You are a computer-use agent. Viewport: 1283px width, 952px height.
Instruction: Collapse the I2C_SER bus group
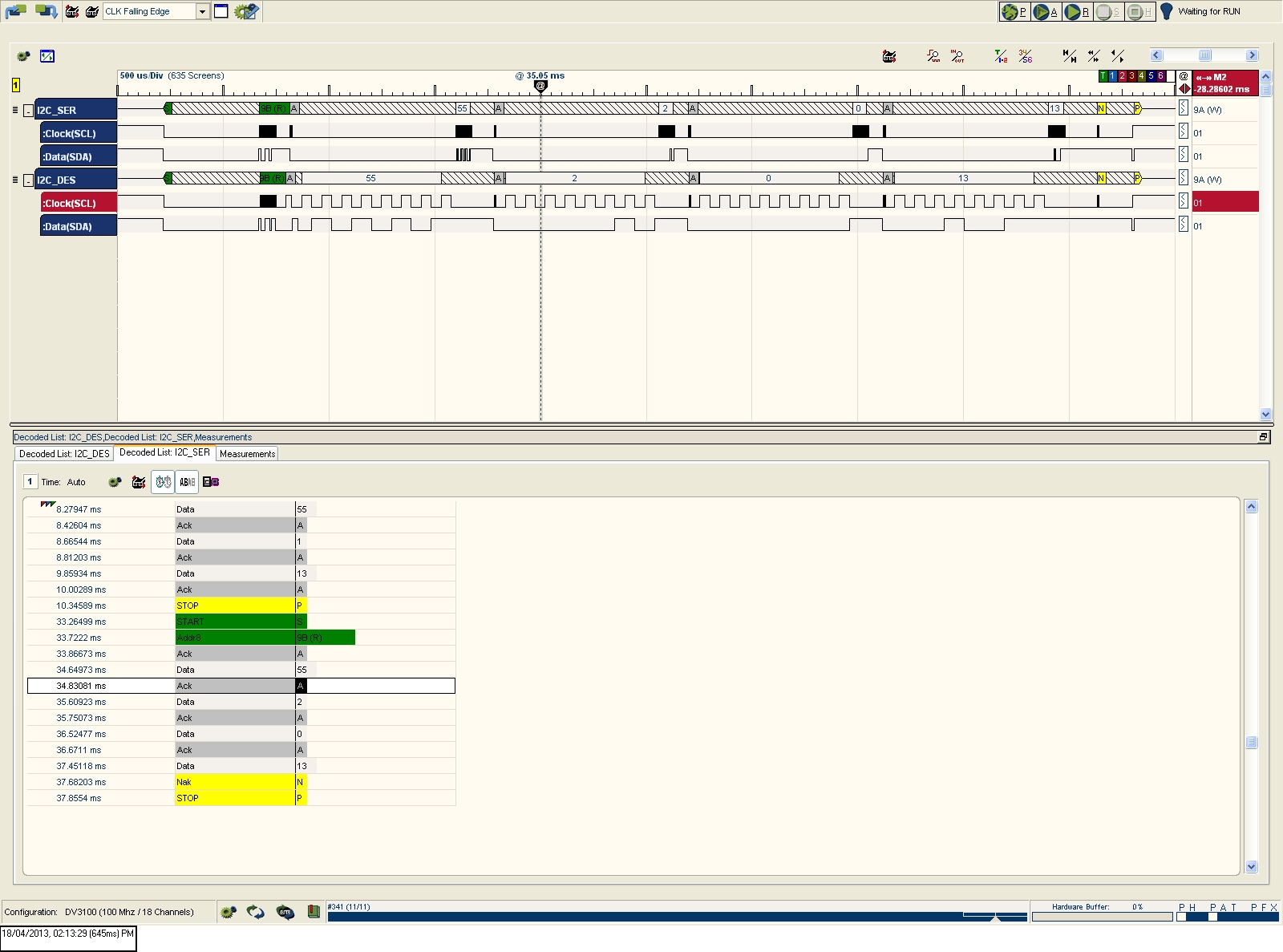[29, 111]
